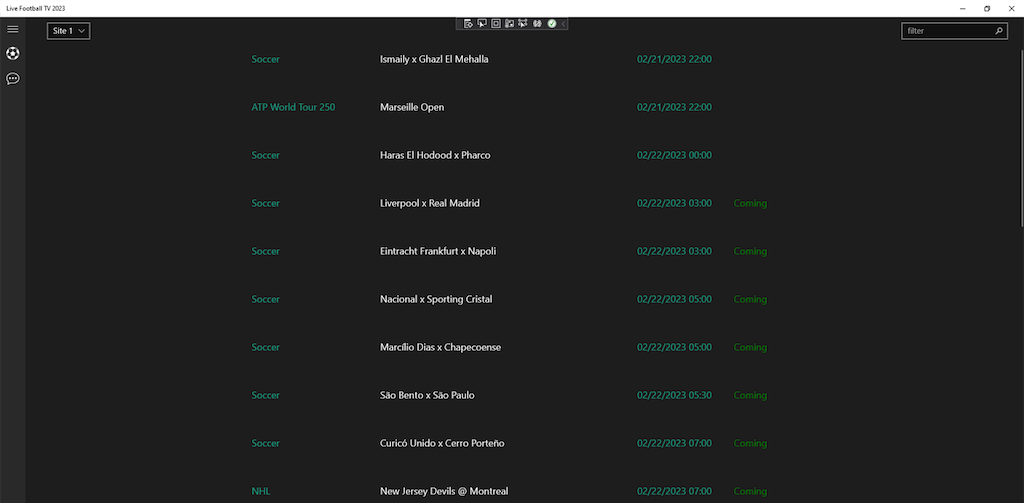
Task: Click the soccer ball sidebar icon
Action: 13,53
